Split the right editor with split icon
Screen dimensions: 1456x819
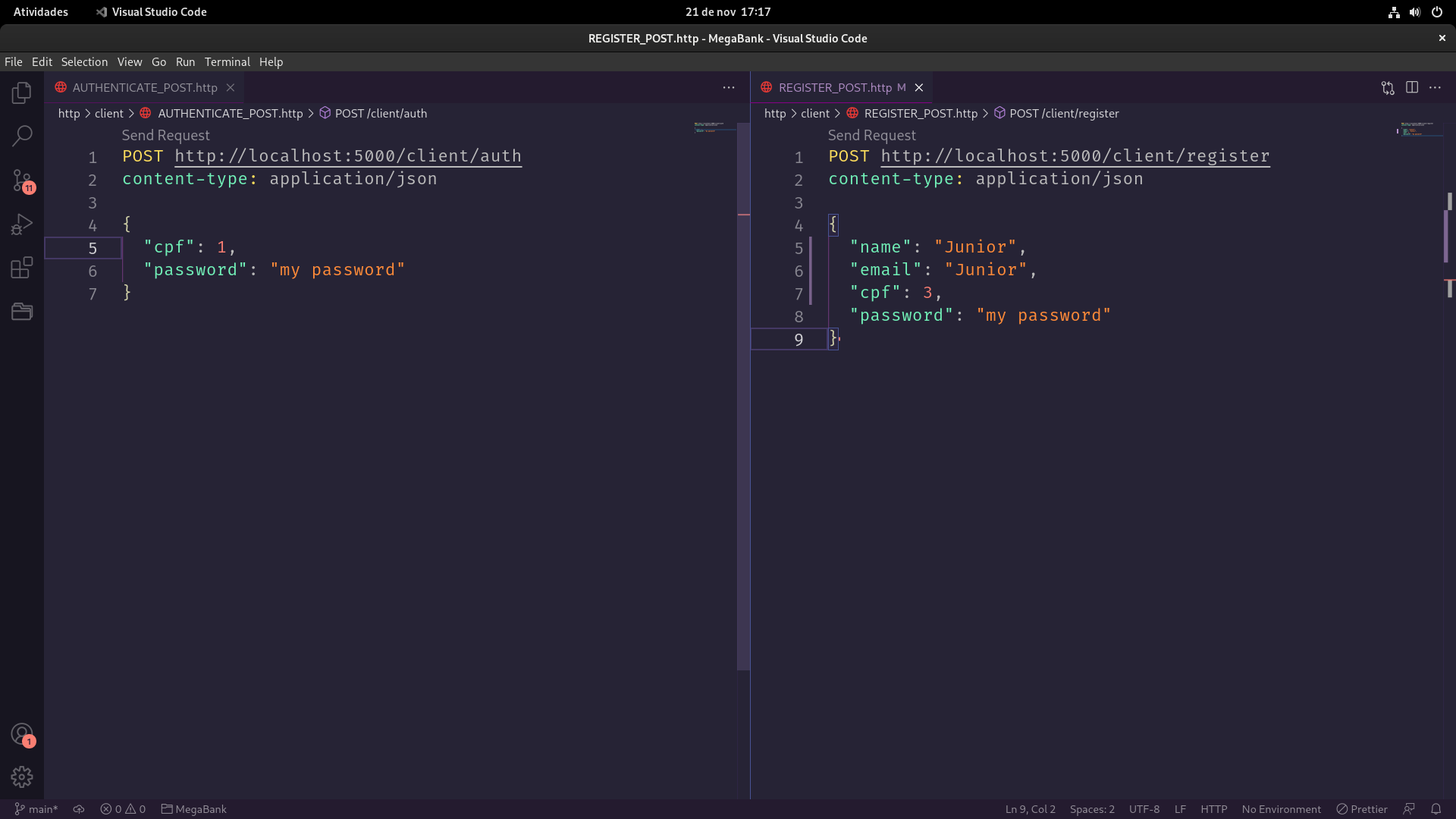[x=1412, y=88]
